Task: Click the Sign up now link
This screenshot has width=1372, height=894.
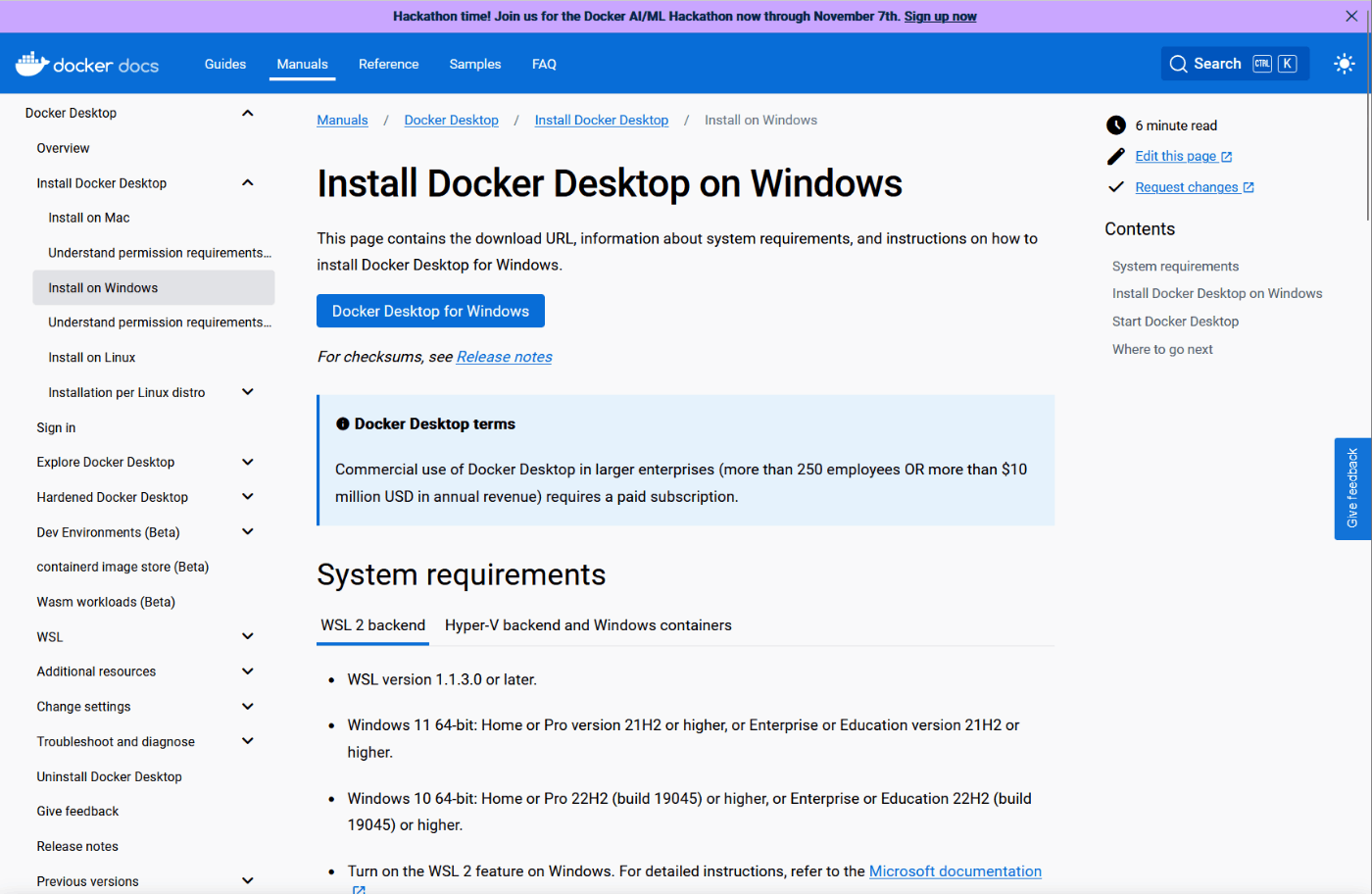Action: pos(941,17)
